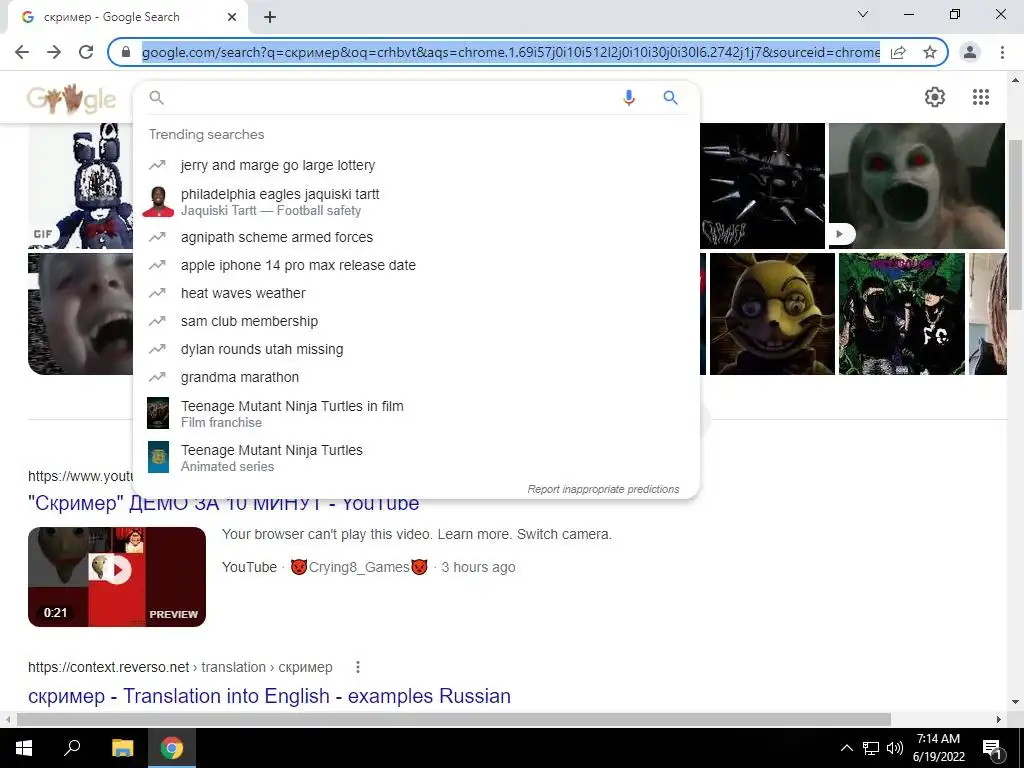Image resolution: width=1024 pixels, height=768 pixels.
Task: Start voice search with the microphone icon
Action: click(x=629, y=98)
